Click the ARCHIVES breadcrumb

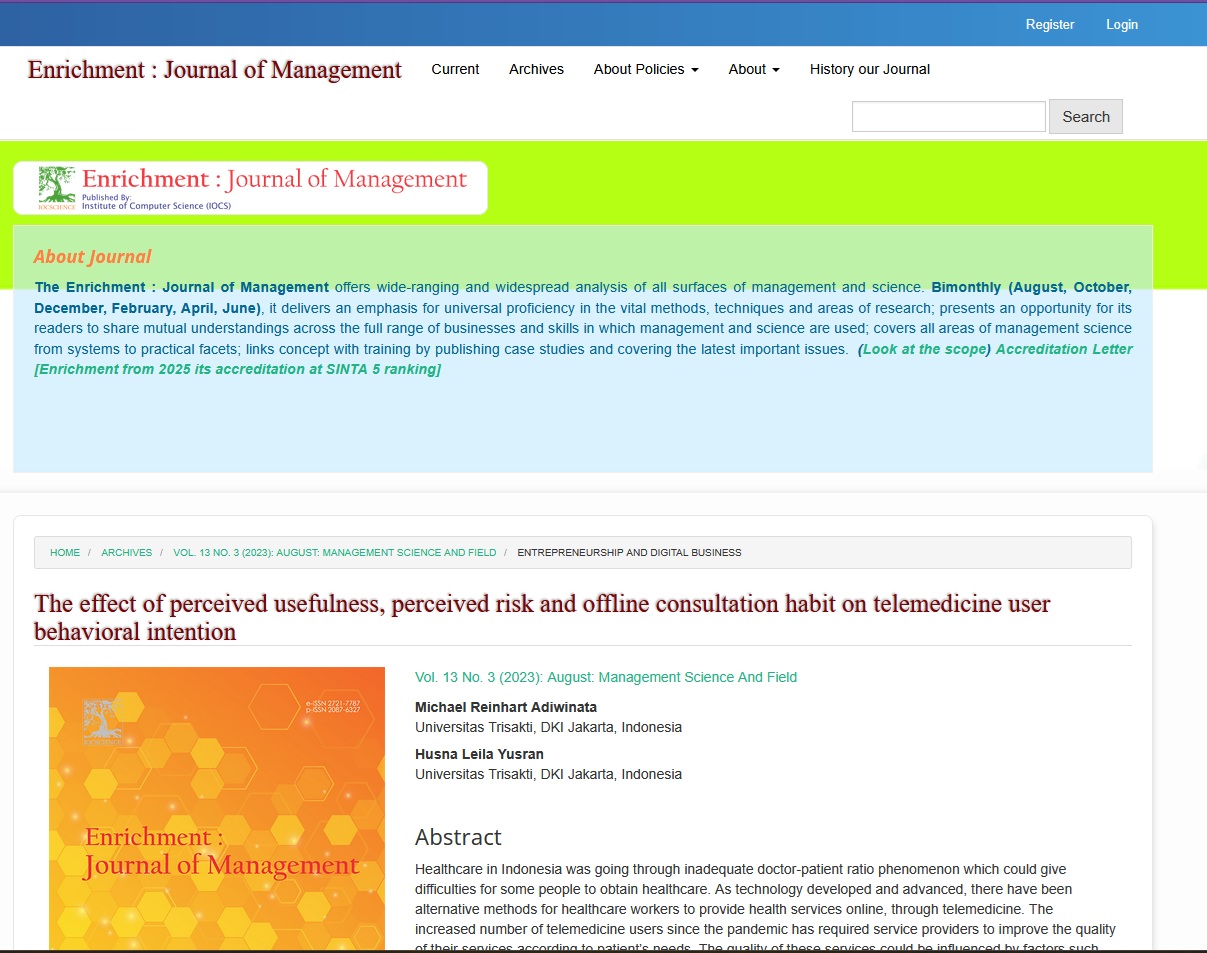click(x=127, y=553)
